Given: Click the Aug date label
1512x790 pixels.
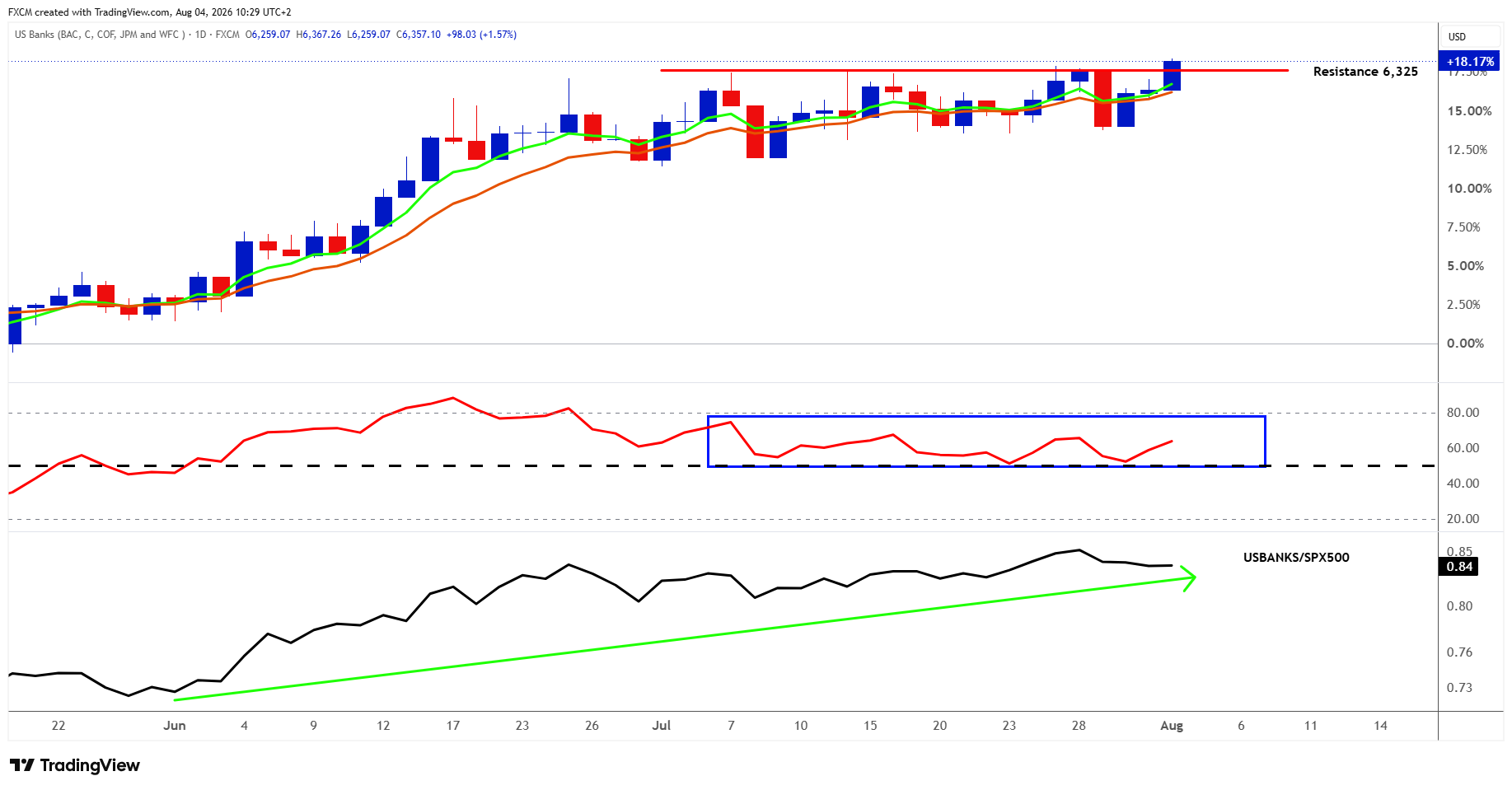Looking at the screenshot, I should pyautogui.click(x=1172, y=726).
